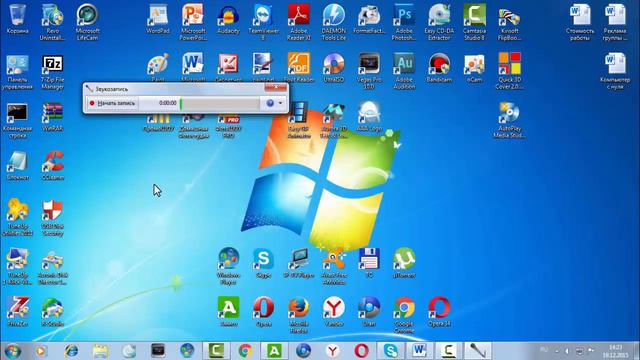Viewport: 640px width, 360px height.
Task: Open the Корзина recycle bin icon
Action: 18,19
